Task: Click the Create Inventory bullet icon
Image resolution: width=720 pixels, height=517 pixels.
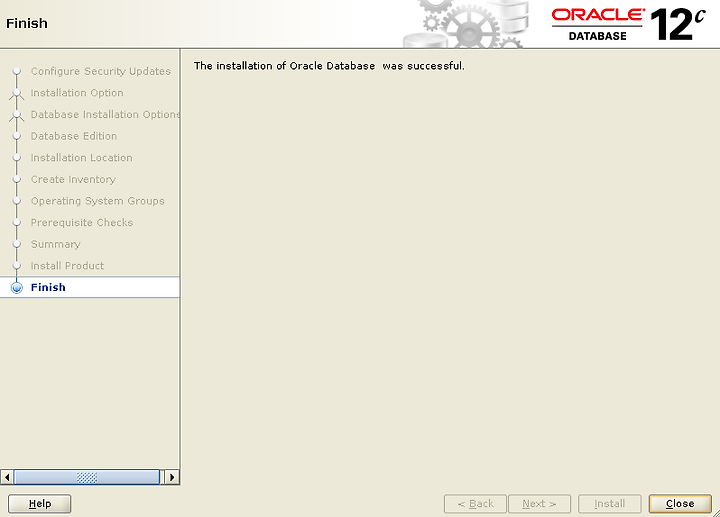Action: [17, 179]
